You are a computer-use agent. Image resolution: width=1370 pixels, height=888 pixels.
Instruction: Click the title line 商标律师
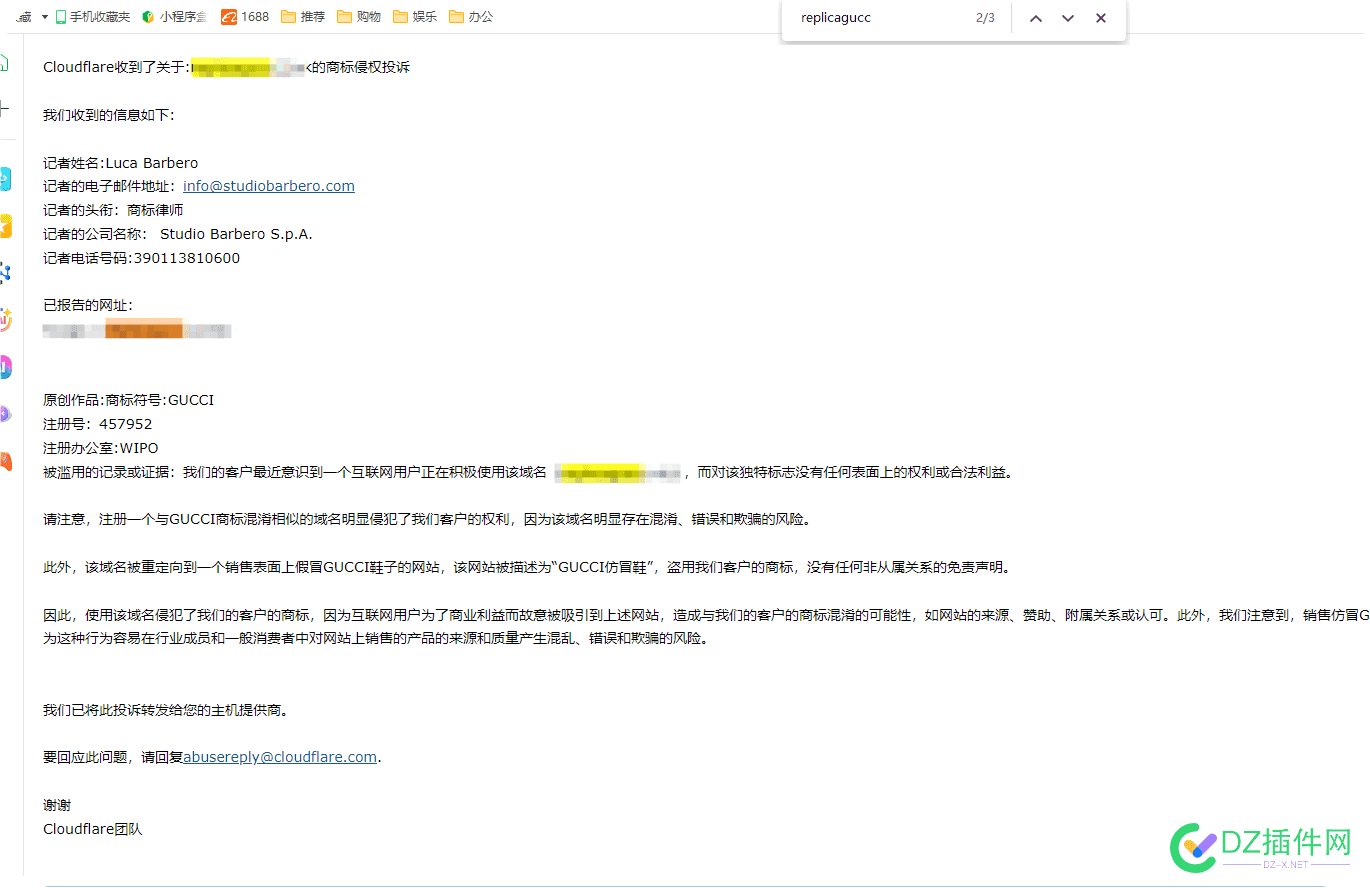(x=113, y=210)
